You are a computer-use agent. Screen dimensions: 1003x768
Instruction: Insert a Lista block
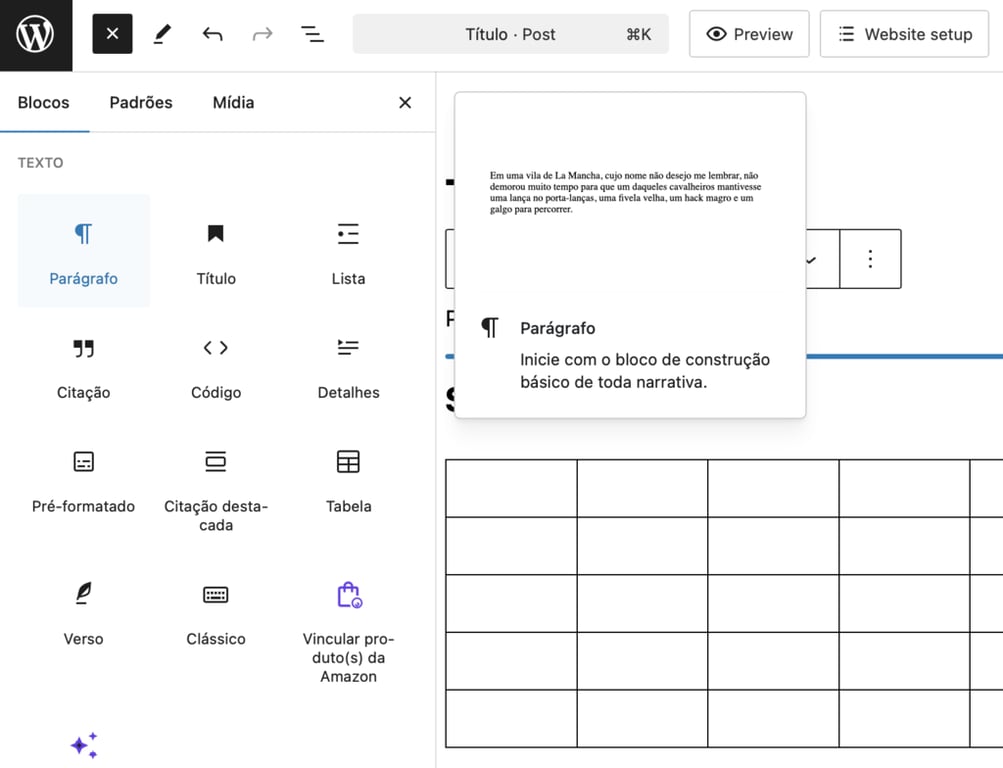(349, 251)
